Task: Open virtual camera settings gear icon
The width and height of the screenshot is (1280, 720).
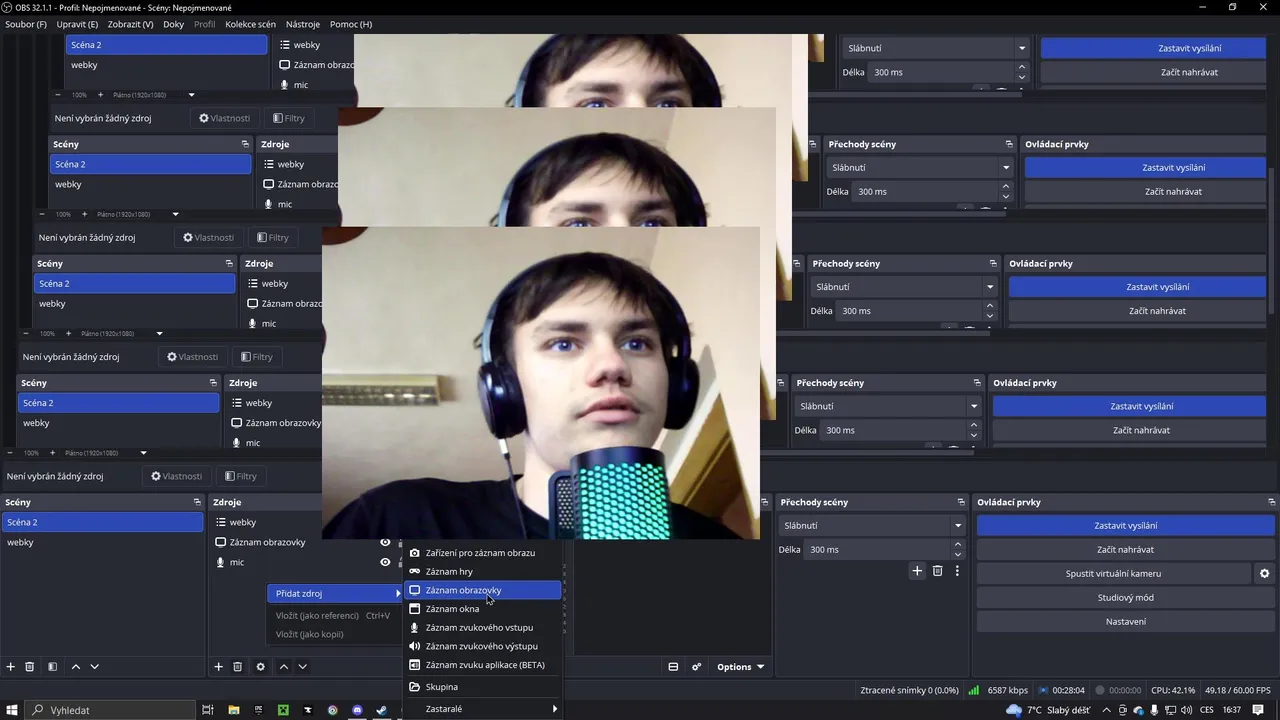Action: [x=1264, y=574]
